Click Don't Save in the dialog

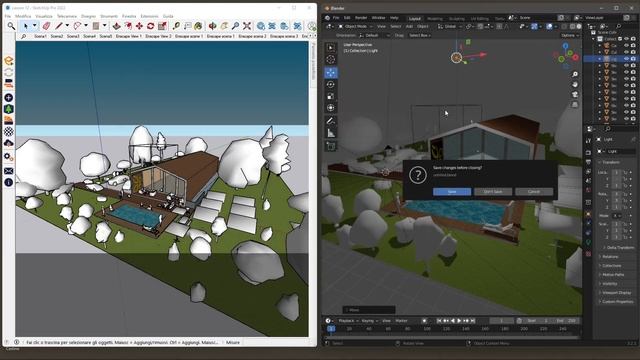click(x=493, y=191)
